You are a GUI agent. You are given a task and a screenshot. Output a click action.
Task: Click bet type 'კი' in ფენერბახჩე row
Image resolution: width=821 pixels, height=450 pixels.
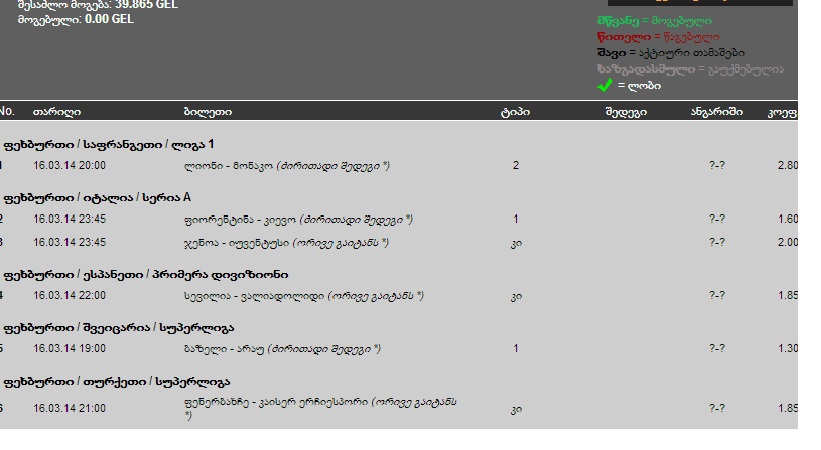(x=516, y=409)
